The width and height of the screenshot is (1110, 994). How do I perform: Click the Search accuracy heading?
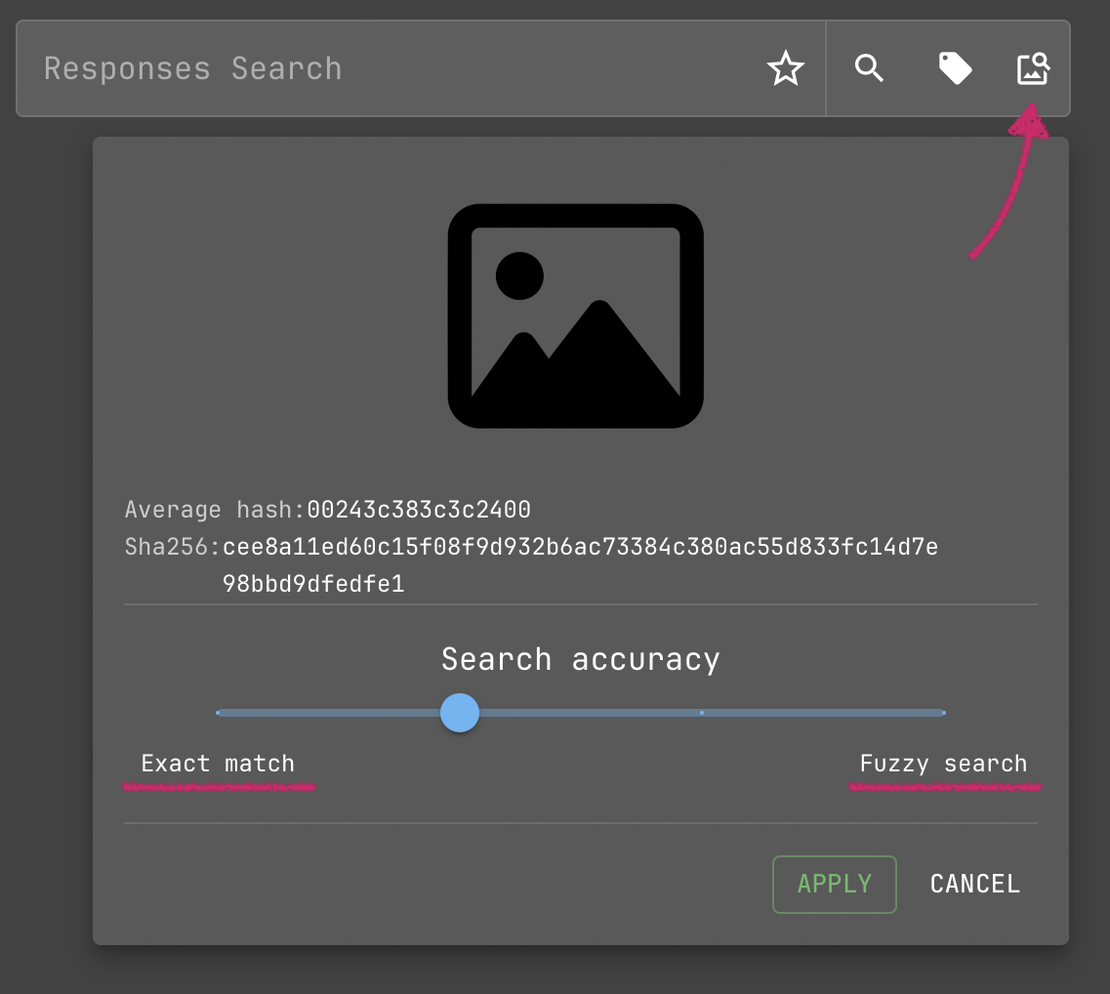pyautogui.click(x=580, y=658)
